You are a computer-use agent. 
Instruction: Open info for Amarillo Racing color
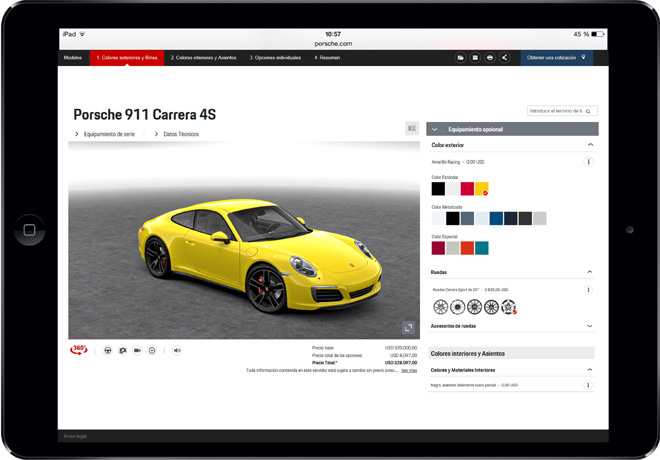click(x=588, y=162)
